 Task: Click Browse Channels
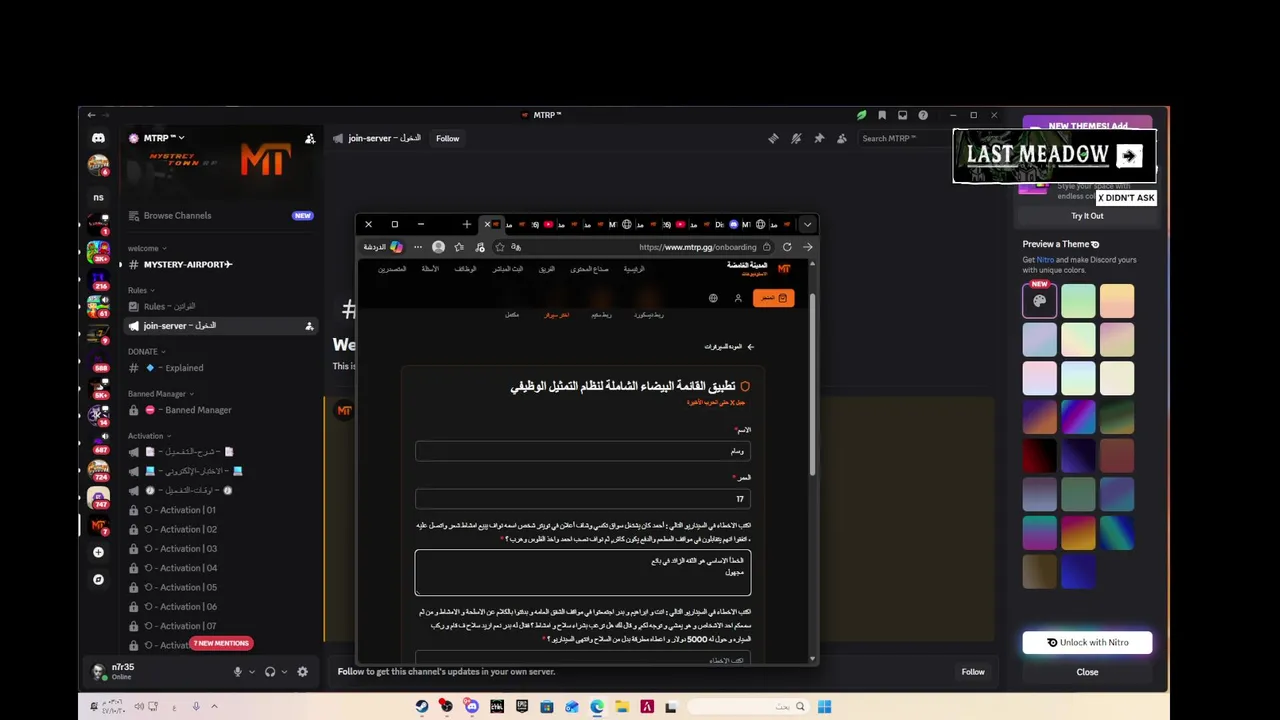220,215
